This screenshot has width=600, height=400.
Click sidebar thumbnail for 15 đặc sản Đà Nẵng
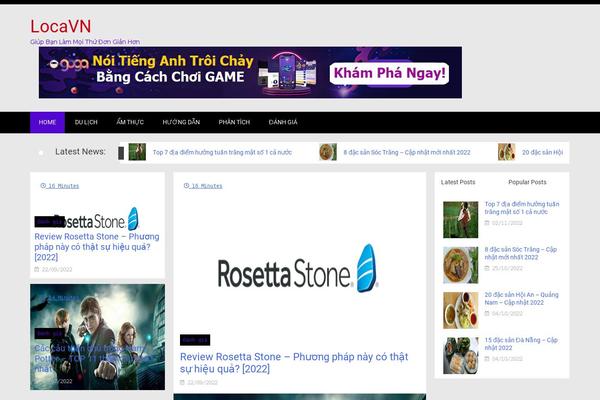461,356
